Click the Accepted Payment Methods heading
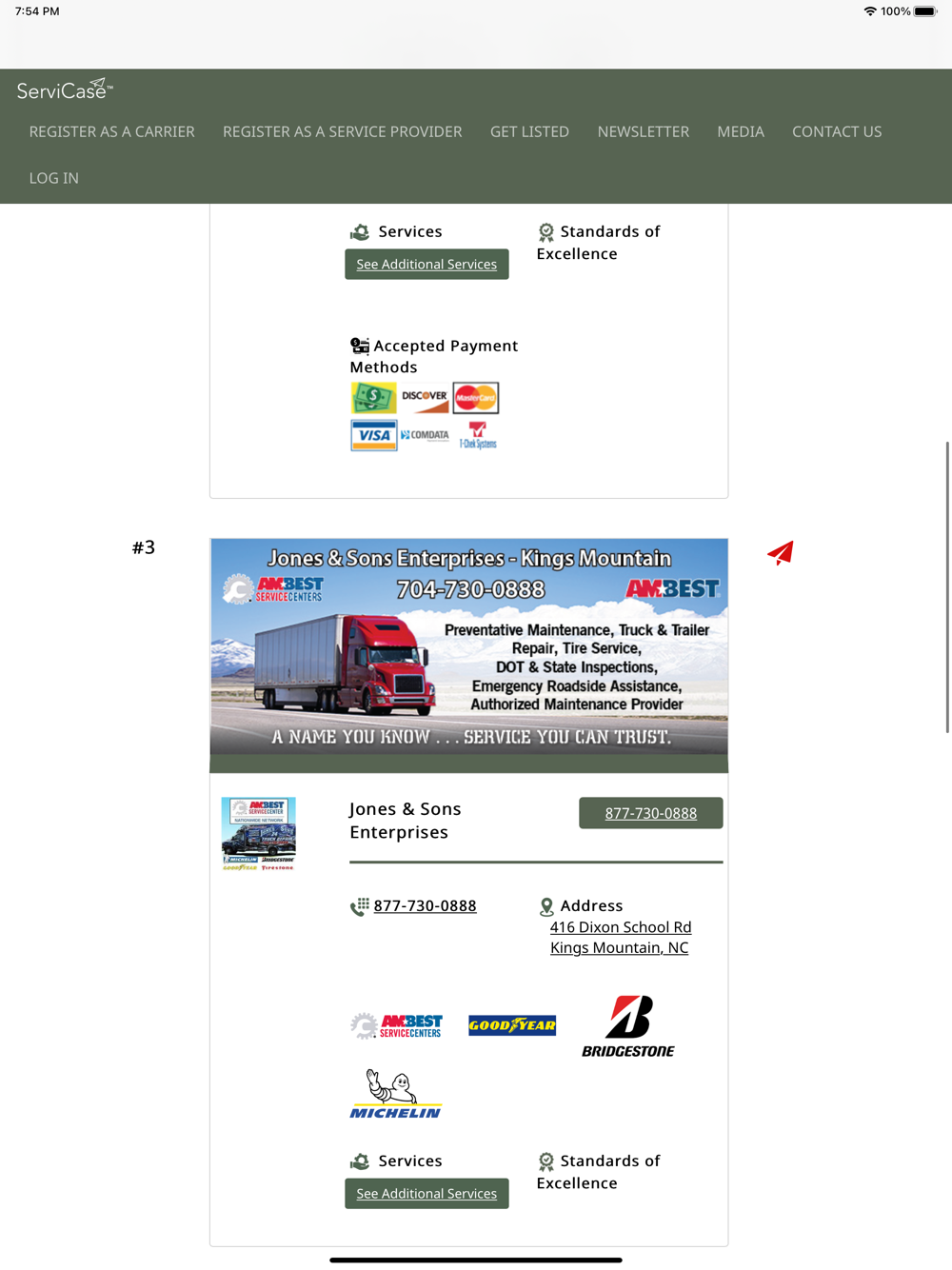This screenshot has width=952, height=1270. [434, 356]
